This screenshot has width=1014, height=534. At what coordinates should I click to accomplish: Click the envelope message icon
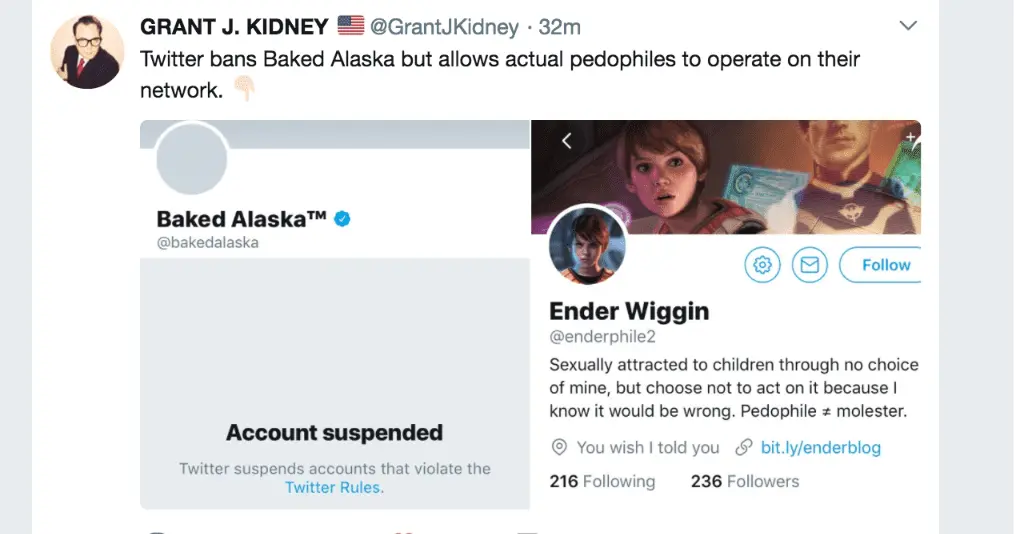pos(809,265)
